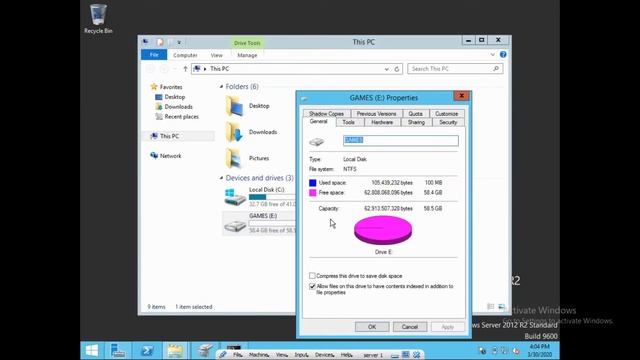Open the VirtualBox Devices menu
The width and height of the screenshot is (640, 360).
[324, 355]
